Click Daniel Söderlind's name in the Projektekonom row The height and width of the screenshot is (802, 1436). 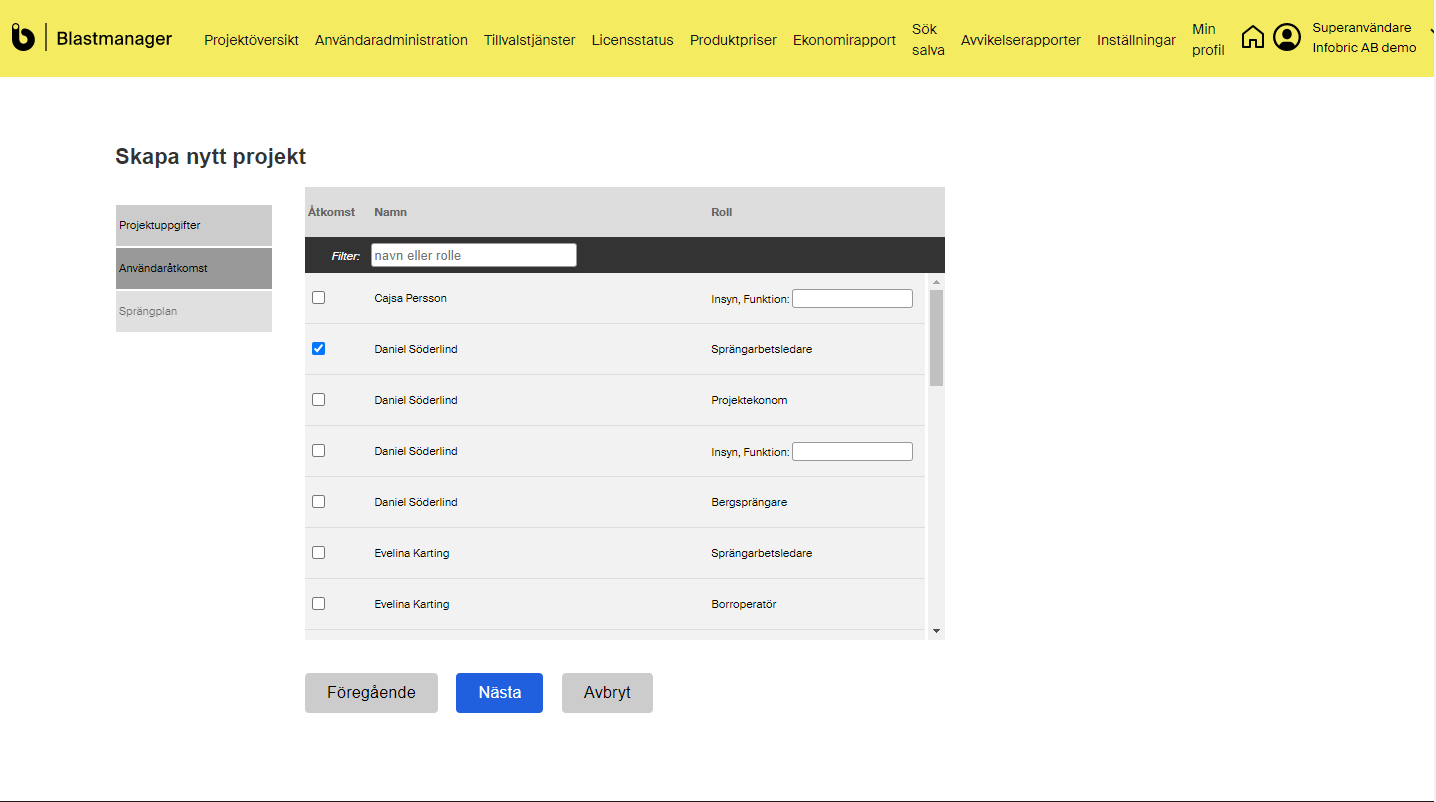coord(416,400)
